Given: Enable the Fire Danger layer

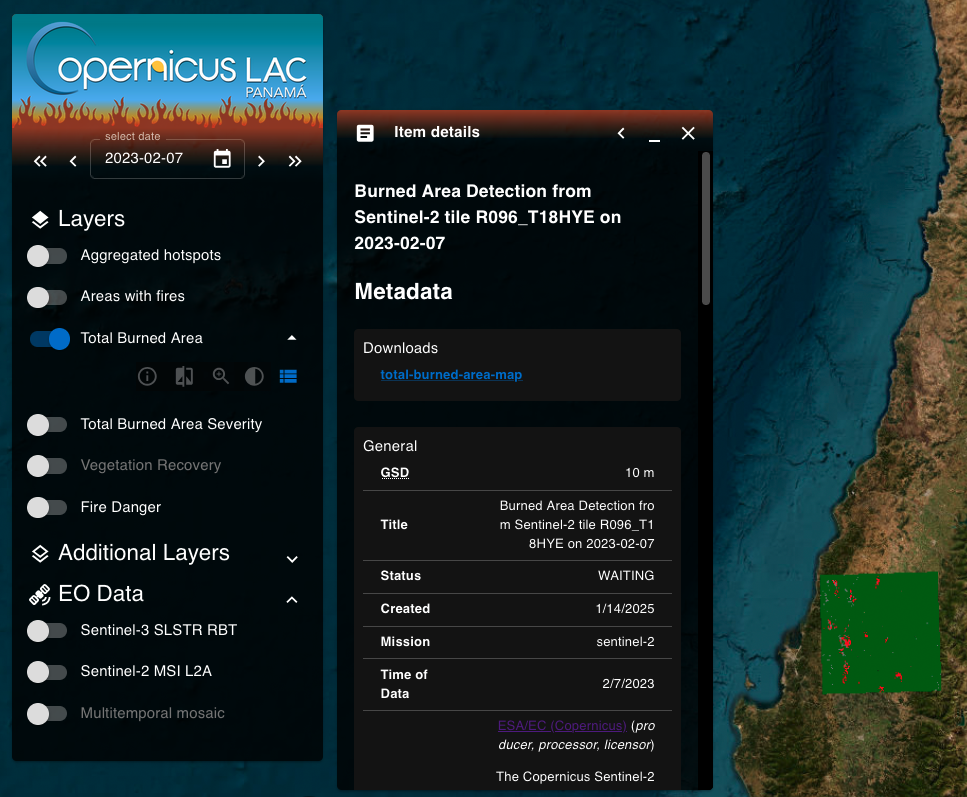Looking at the screenshot, I should pos(47,508).
